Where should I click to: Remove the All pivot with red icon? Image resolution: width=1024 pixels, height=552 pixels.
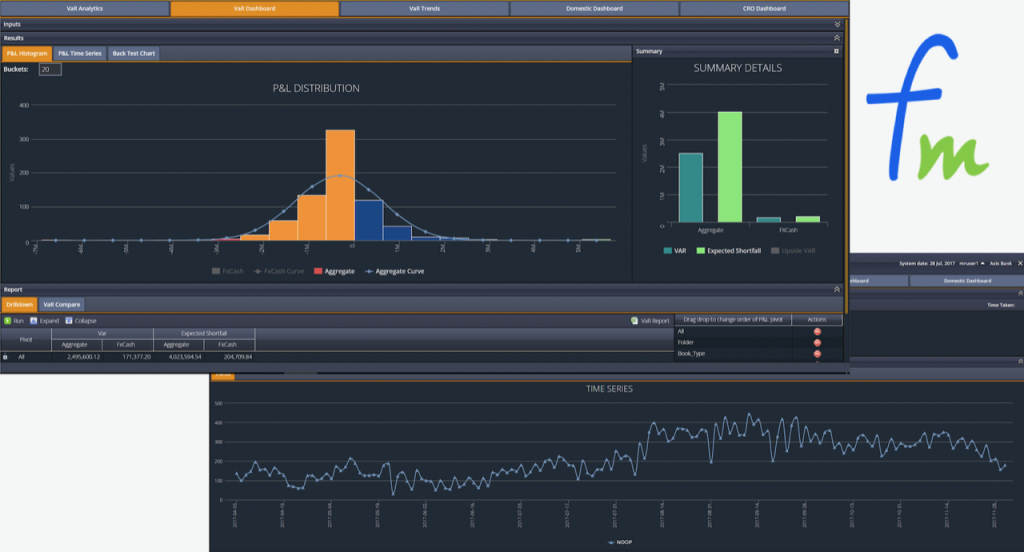click(x=817, y=332)
